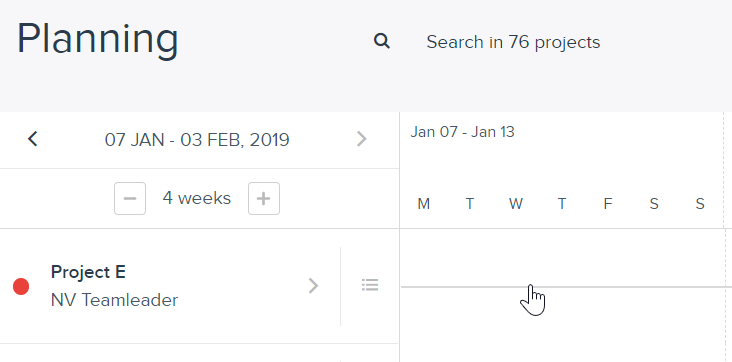Screen dimensions: 732x362
Task: Decrease weeks shown with minus button
Action: click(130, 199)
